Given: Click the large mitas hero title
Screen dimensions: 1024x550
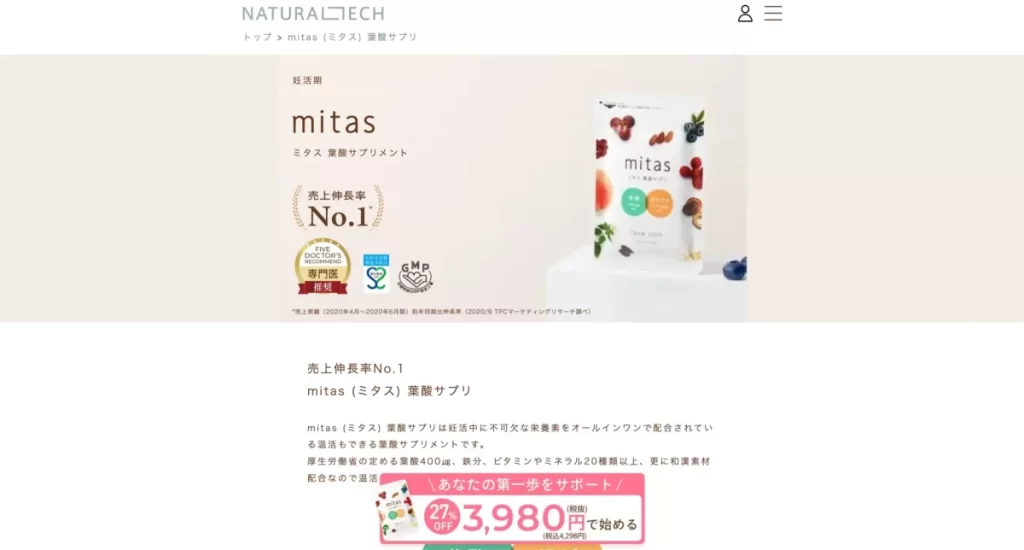Looking at the screenshot, I should tap(334, 122).
